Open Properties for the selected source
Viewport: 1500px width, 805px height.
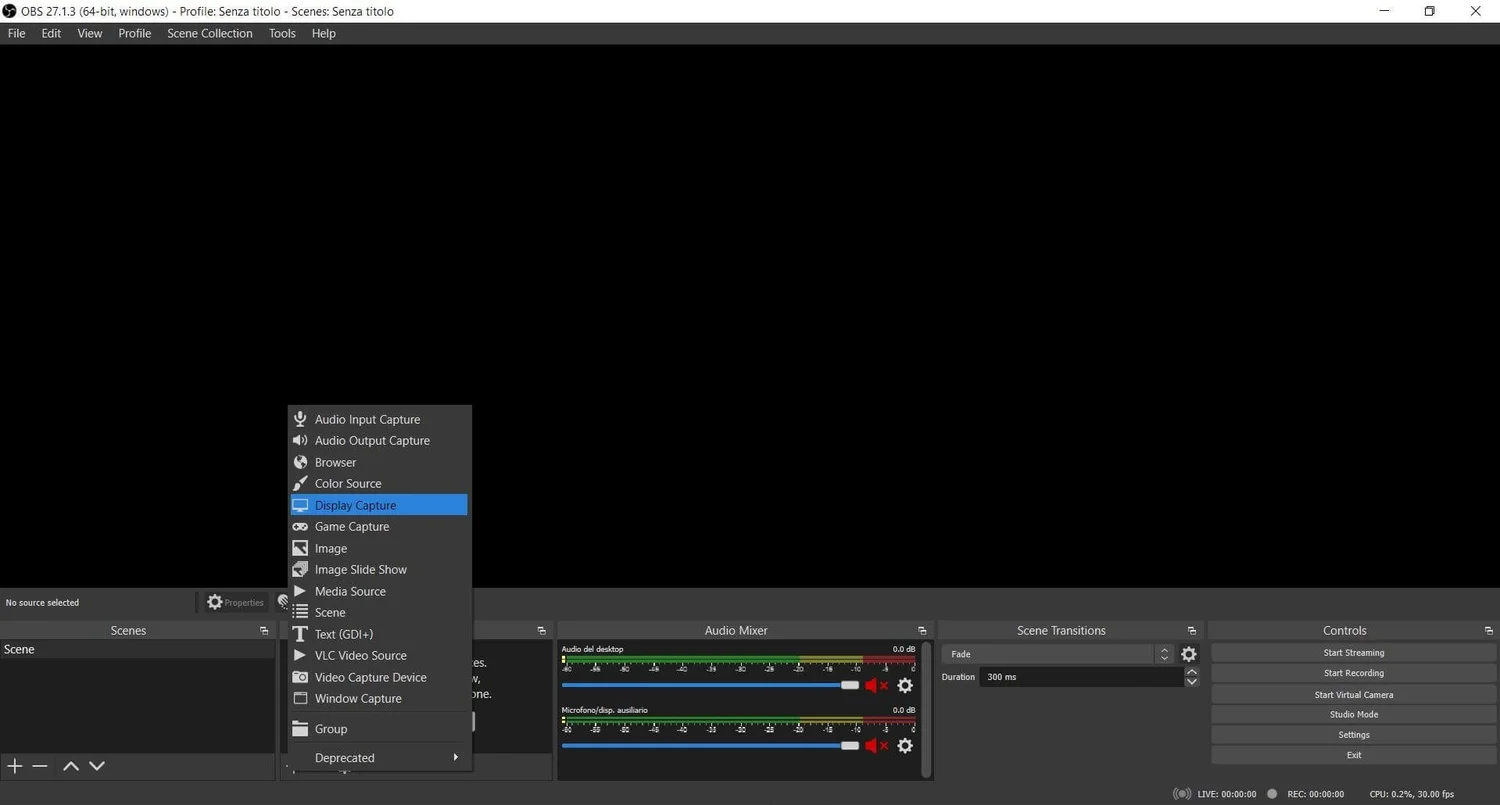(x=236, y=602)
